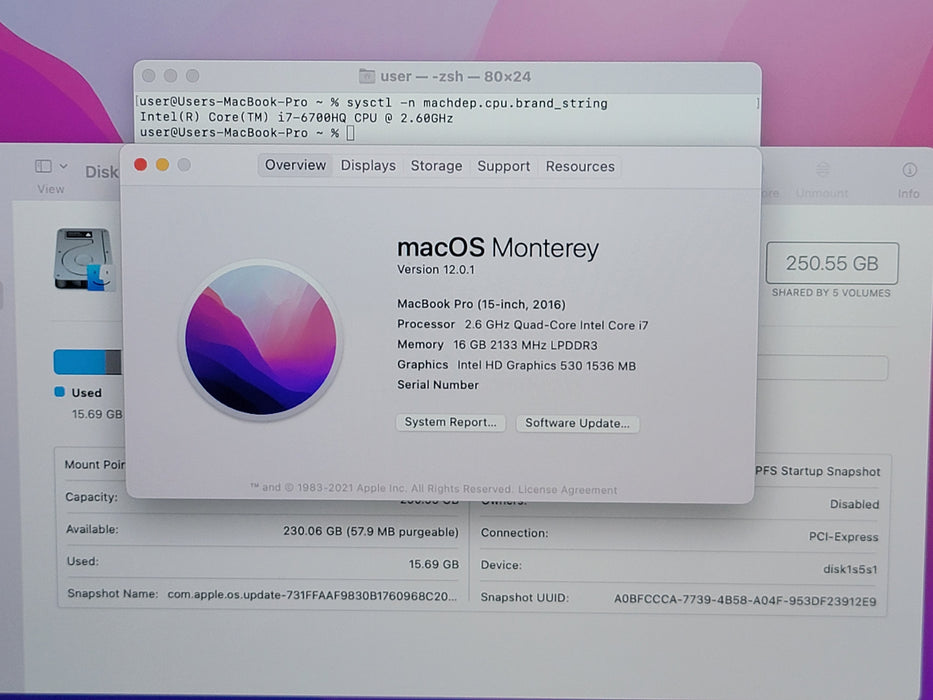Click the SHARED BY 5 VOLUMES label
Viewport: 933px width, 700px height.
coord(831,293)
